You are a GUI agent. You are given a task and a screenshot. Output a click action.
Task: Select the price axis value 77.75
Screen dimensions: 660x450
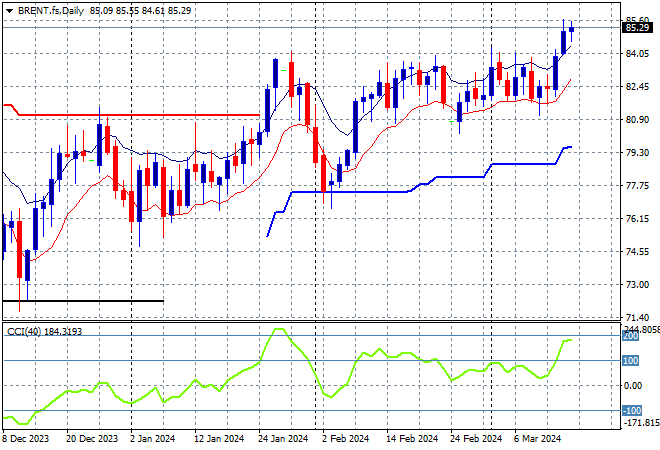coord(637,186)
